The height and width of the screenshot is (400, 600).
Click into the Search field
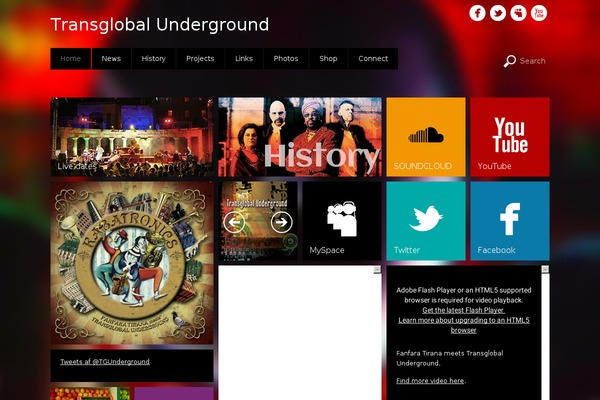[532, 61]
